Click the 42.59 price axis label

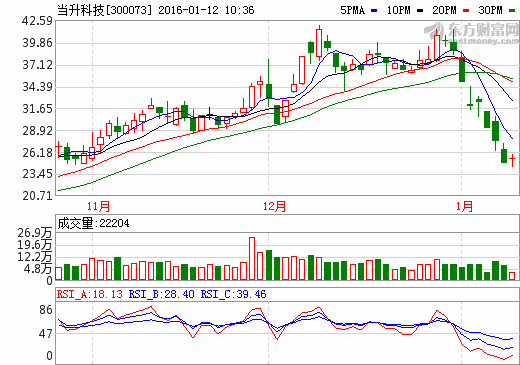coord(37,21)
